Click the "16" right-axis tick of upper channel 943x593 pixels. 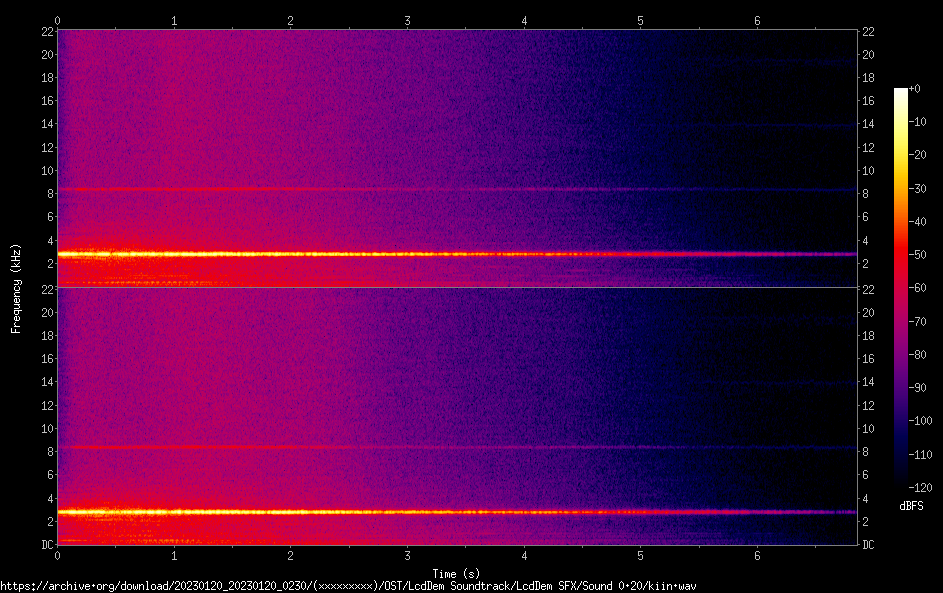pos(869,101)
